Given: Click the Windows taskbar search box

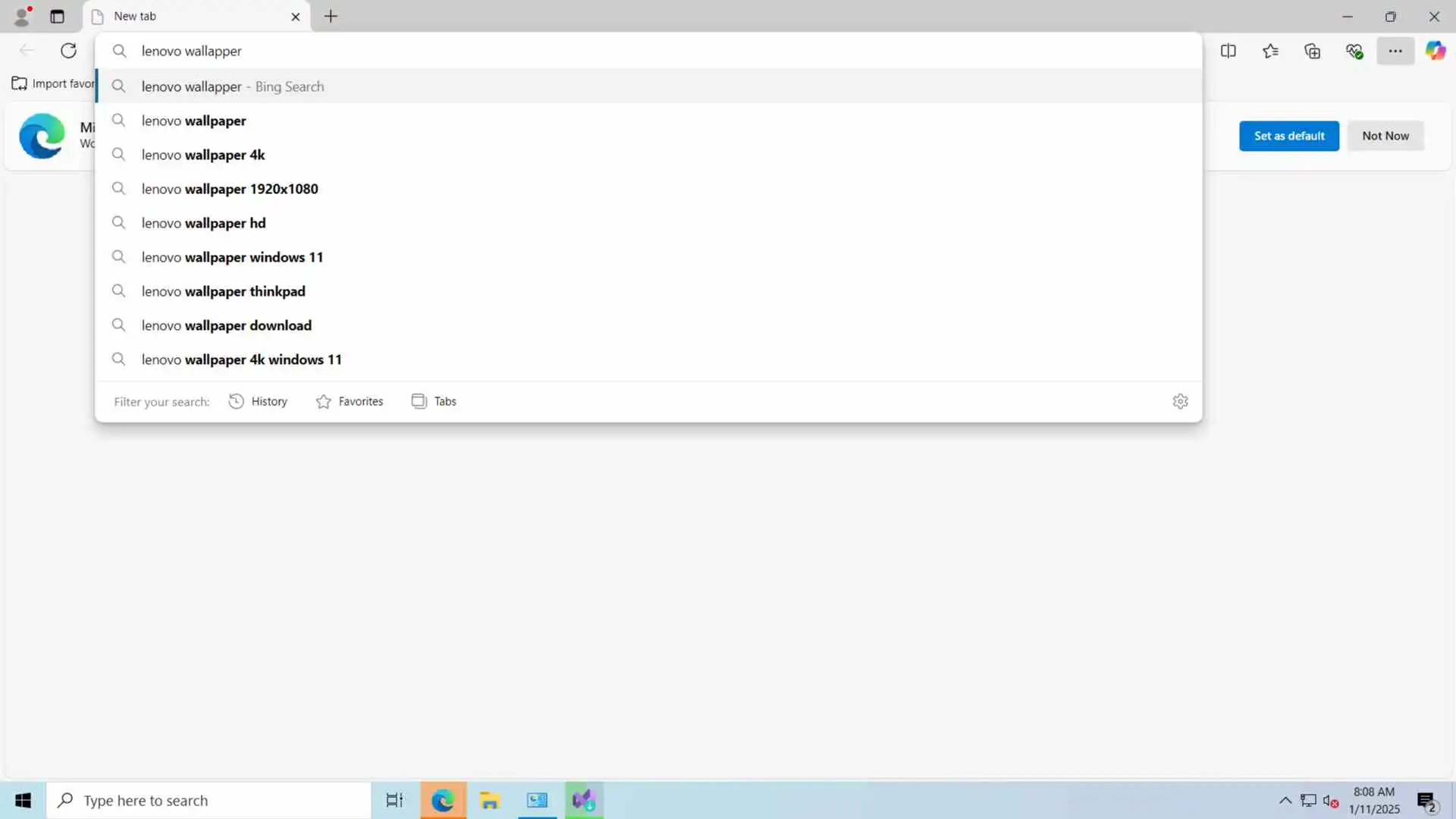Looking at the screenshot, I should [209, 800].
